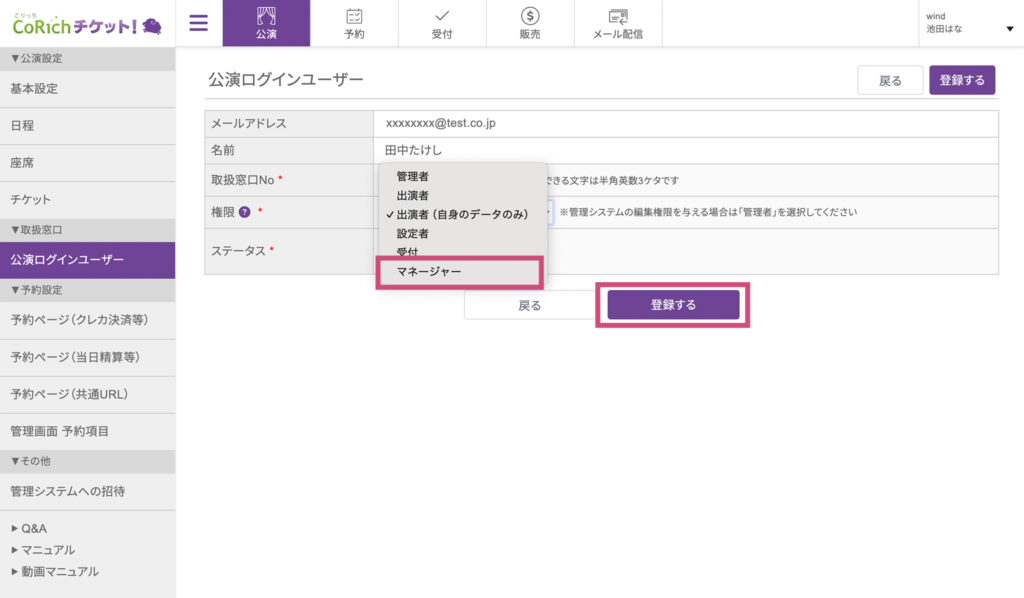This screenshot has height=598, width=1024.
Task: Open 管理システムへの招待 in sidebar
Action: coord(67,491)
